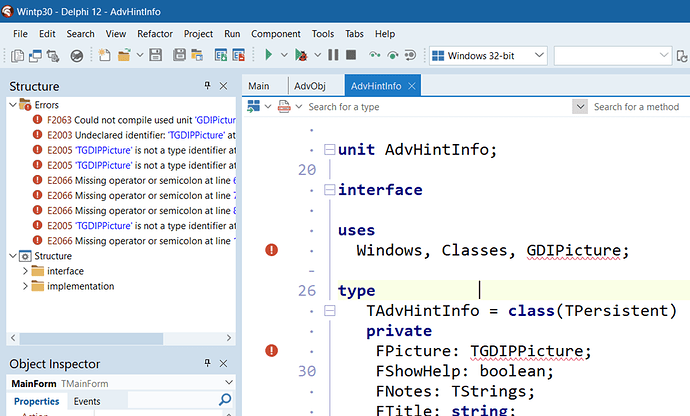Switch to Properties tab in Object Inspector
690x416 pixels.
coord(37,401)
